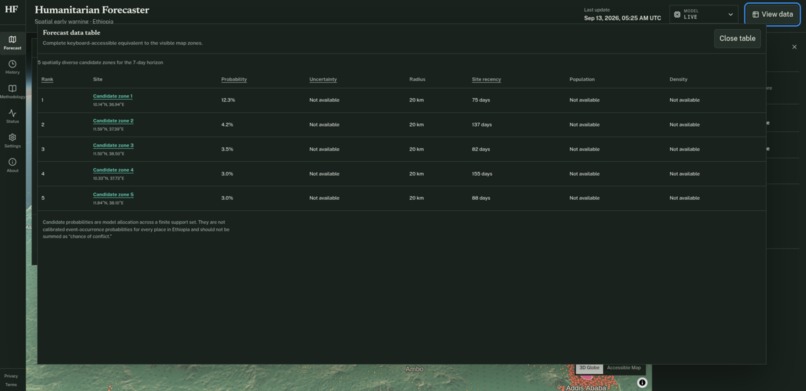806x391 pixels.
Task: Click the Humanitarian Forecaster title
Action: [x=92, y=10]
